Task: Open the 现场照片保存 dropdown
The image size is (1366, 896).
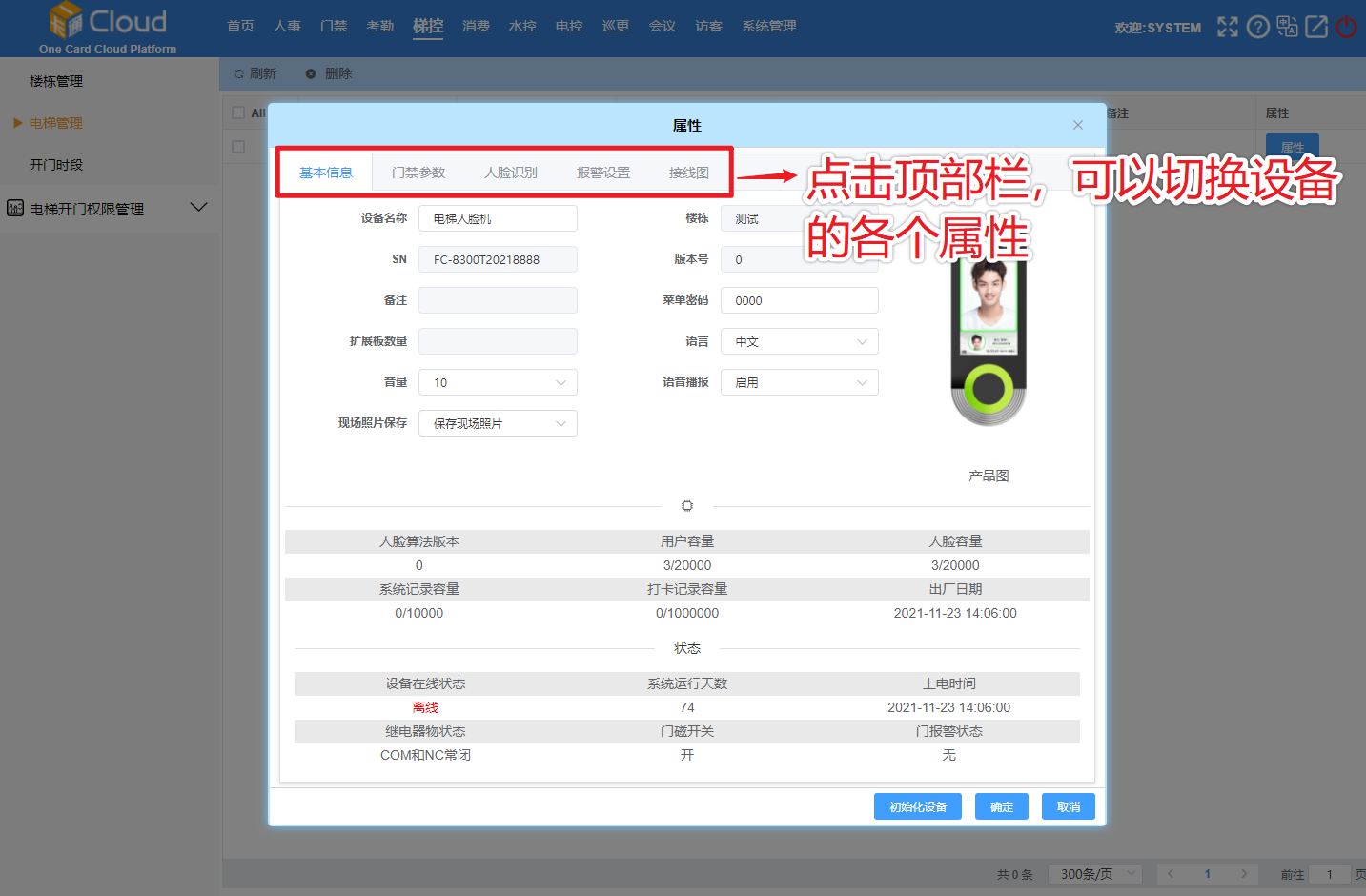Action: click(498, 423)
